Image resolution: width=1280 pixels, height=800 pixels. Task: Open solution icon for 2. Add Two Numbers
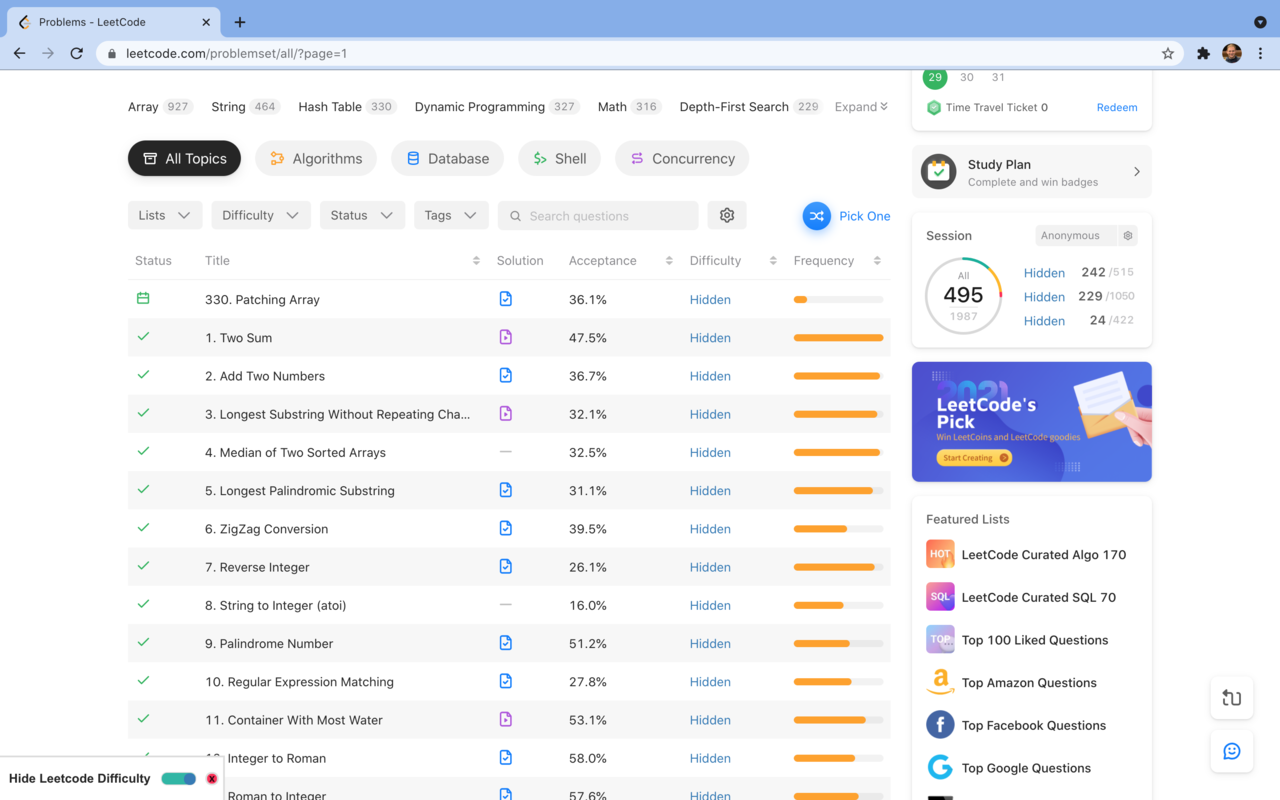point(505,375)
